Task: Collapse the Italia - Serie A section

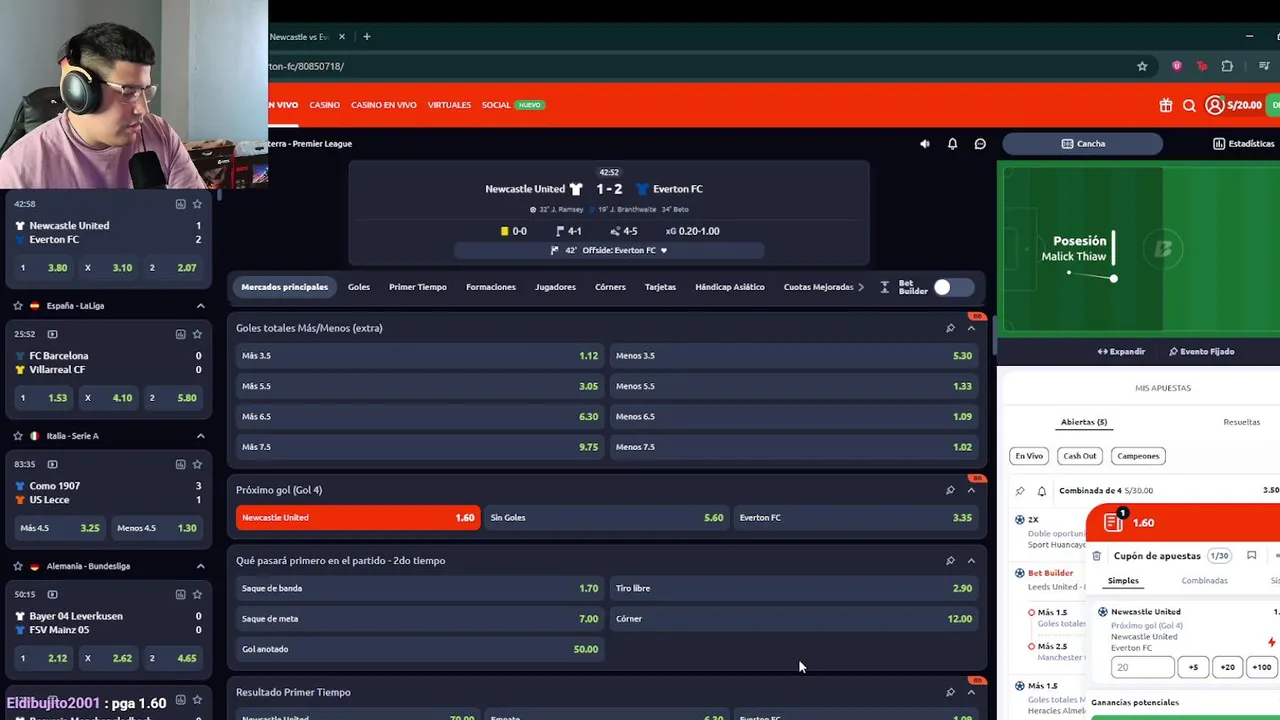Action: point(200,436)
